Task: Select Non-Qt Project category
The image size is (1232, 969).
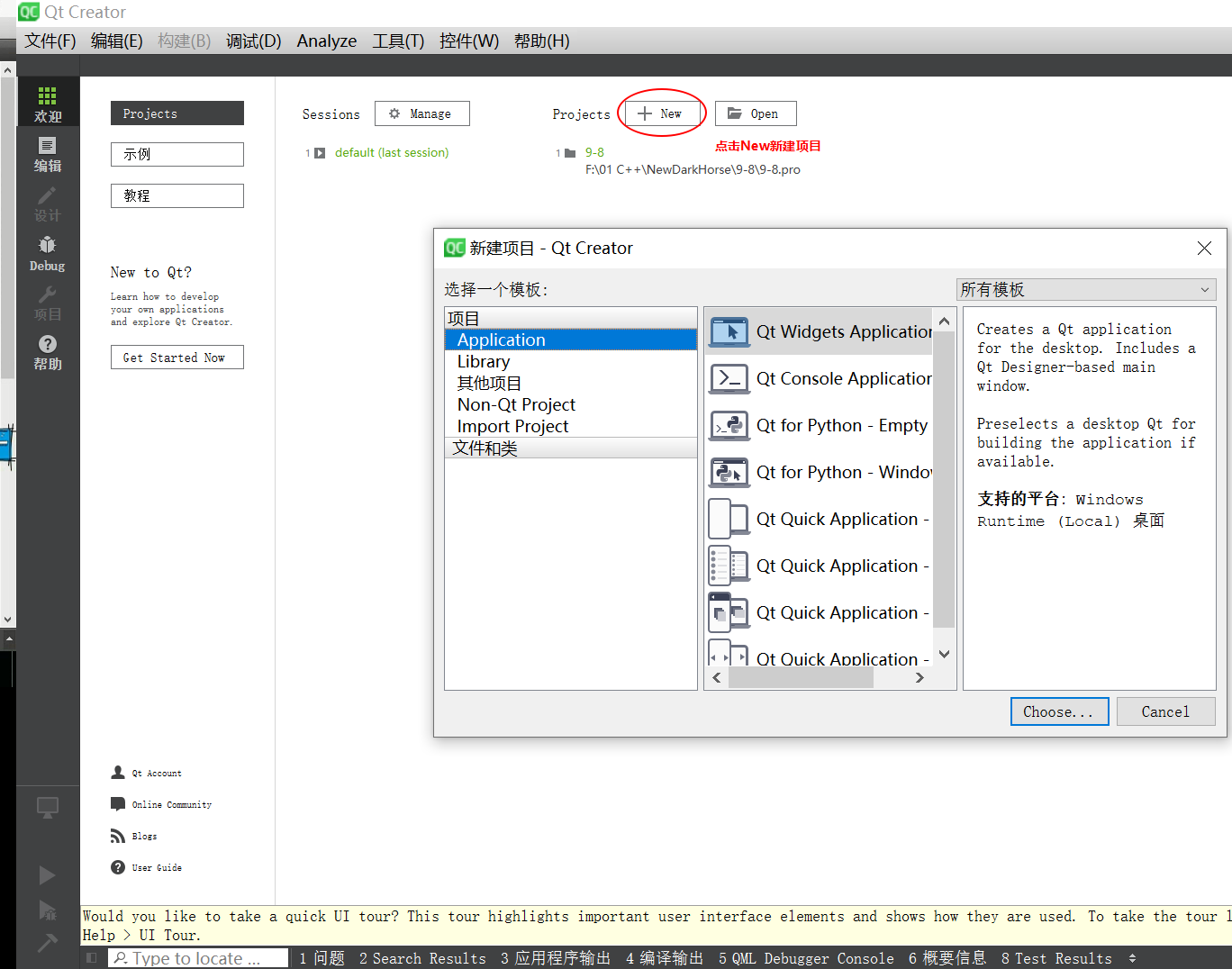Action: click(x=571, y=404)
